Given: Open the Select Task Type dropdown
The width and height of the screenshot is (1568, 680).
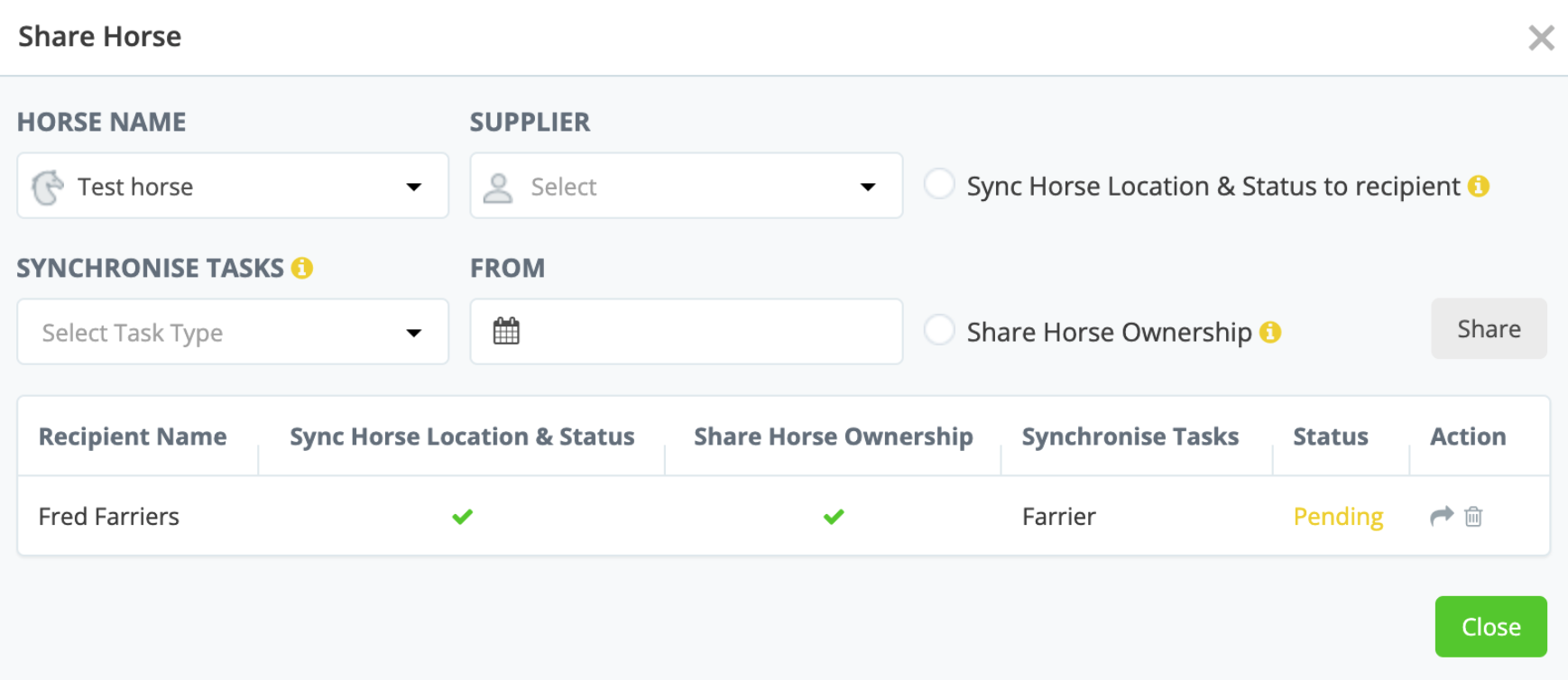Looking at the screenshot, I should coord(233,333).
